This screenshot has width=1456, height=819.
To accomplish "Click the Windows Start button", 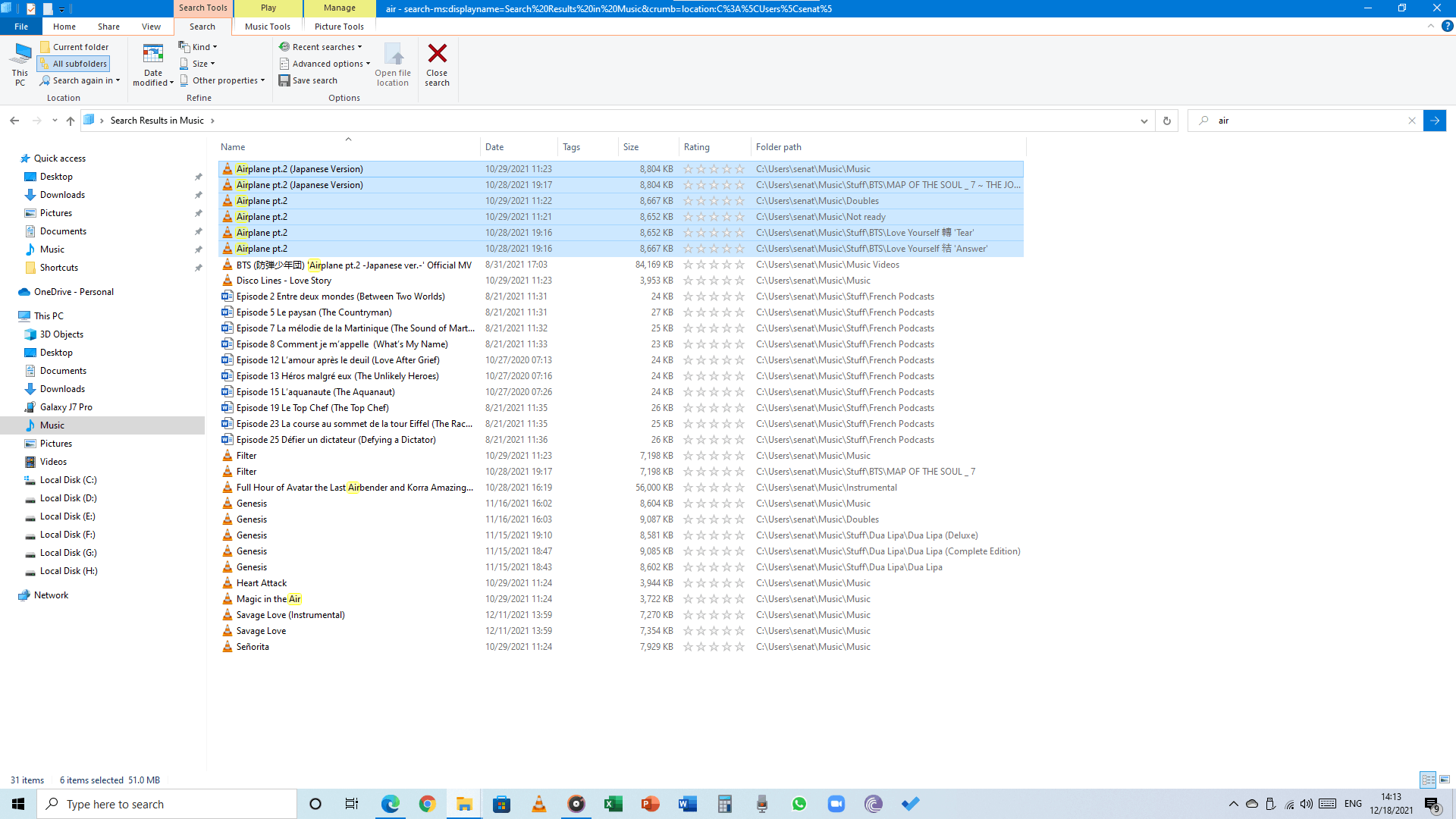I will point(18,804).
